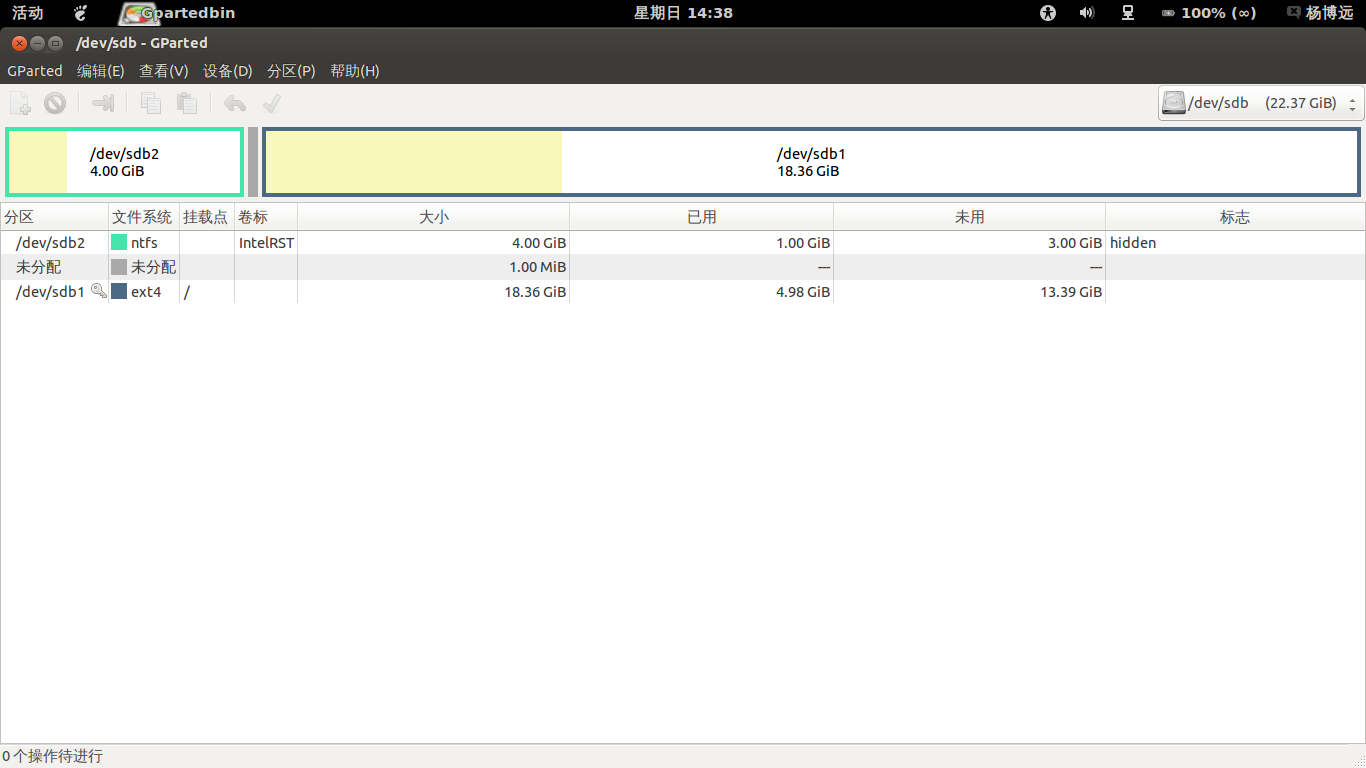Click the accessibility icon in top panel
The image size is (1366, 768).
click(x=1048, y=13)
